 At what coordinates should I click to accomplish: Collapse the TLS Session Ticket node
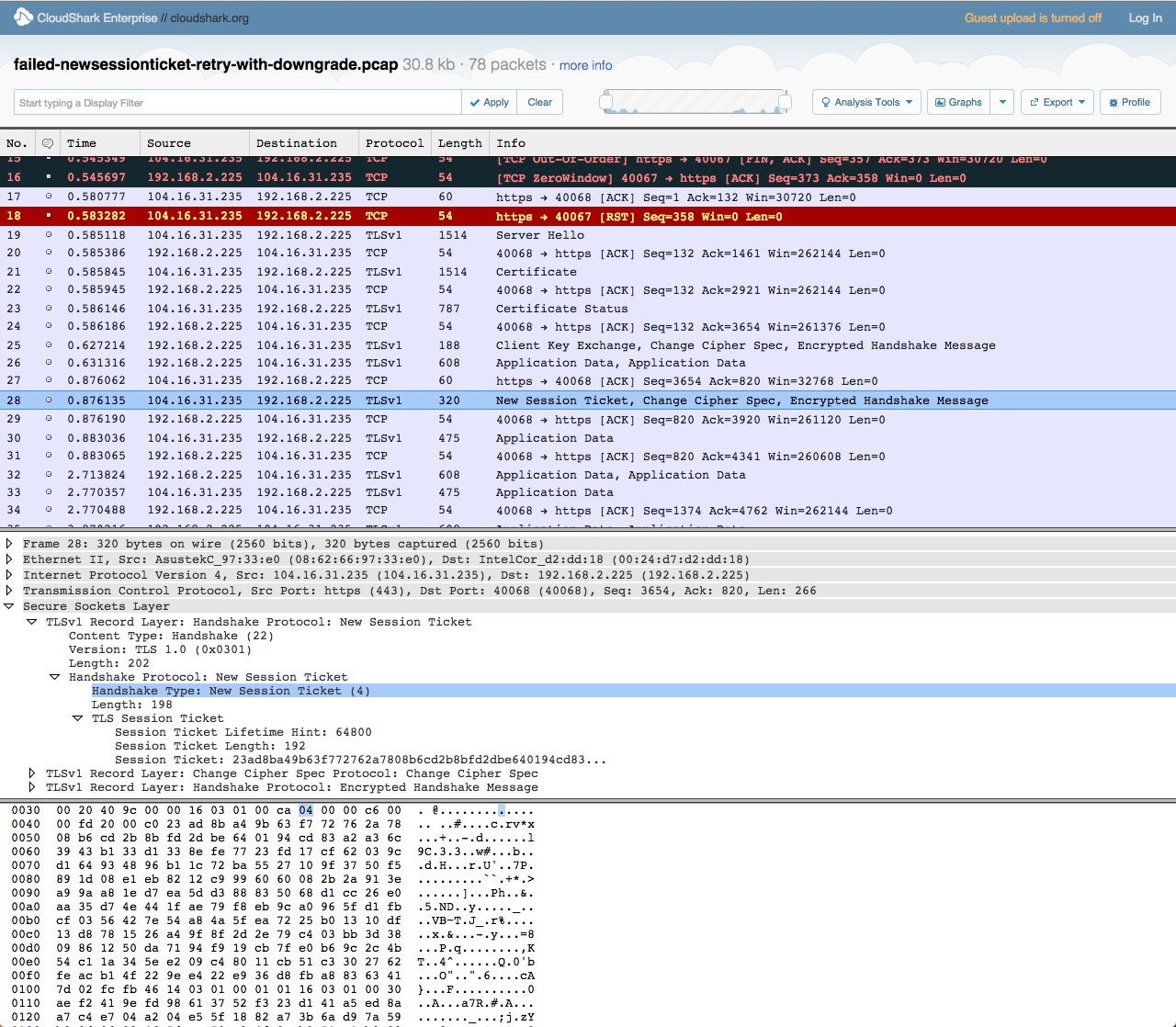click(x=78, y=718)
